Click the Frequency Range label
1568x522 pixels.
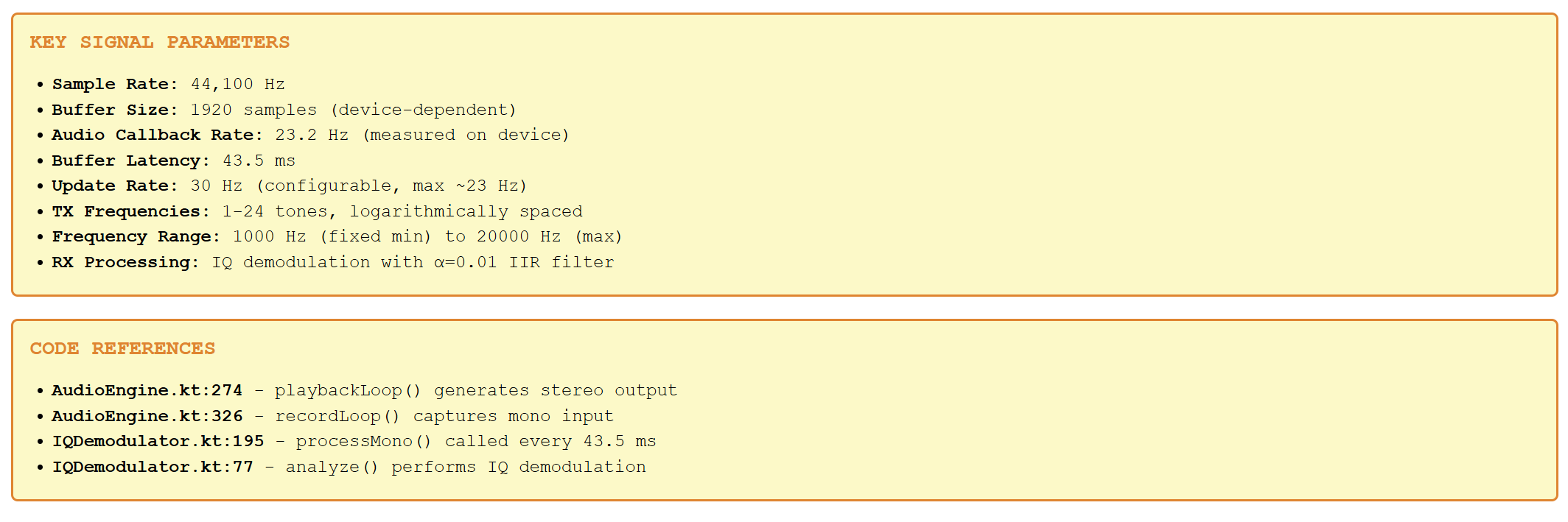pos(136,237)
